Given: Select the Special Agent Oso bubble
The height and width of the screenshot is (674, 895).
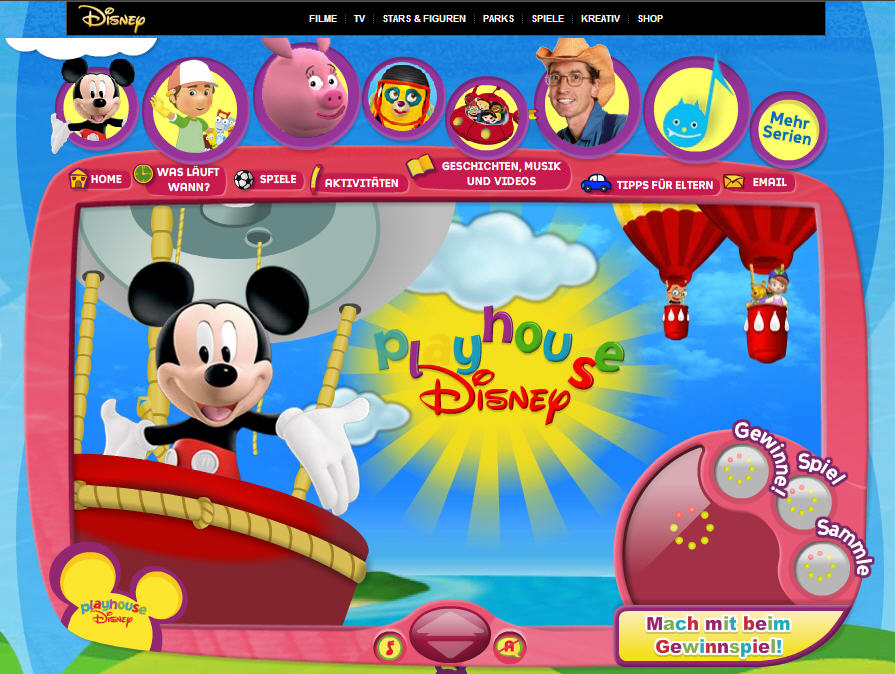Looking at the screenshot, I should click(404, 98).
